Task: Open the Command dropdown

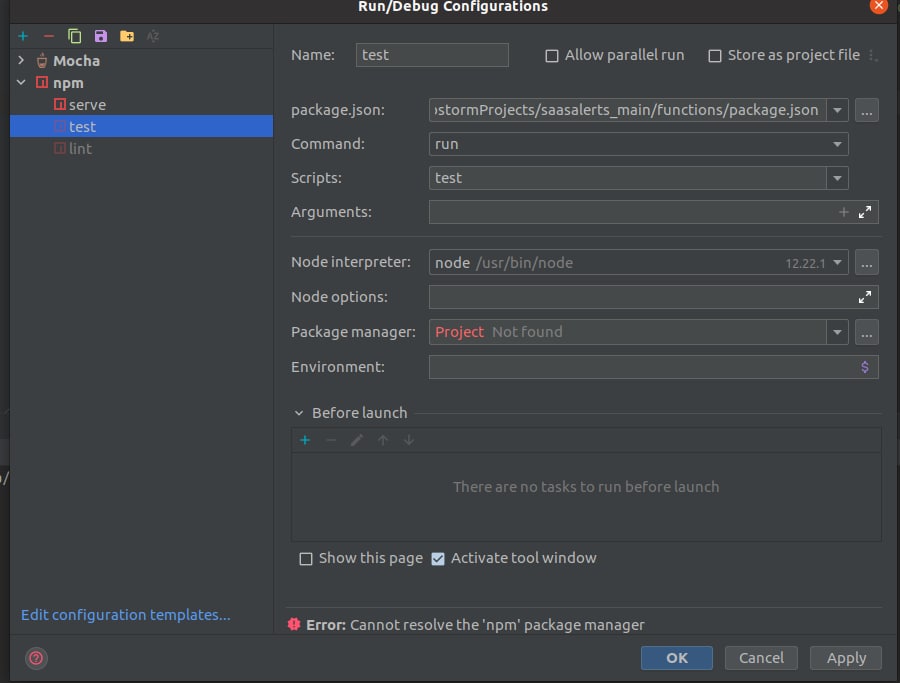Action: pyautogui.click(x=837, y=144)
